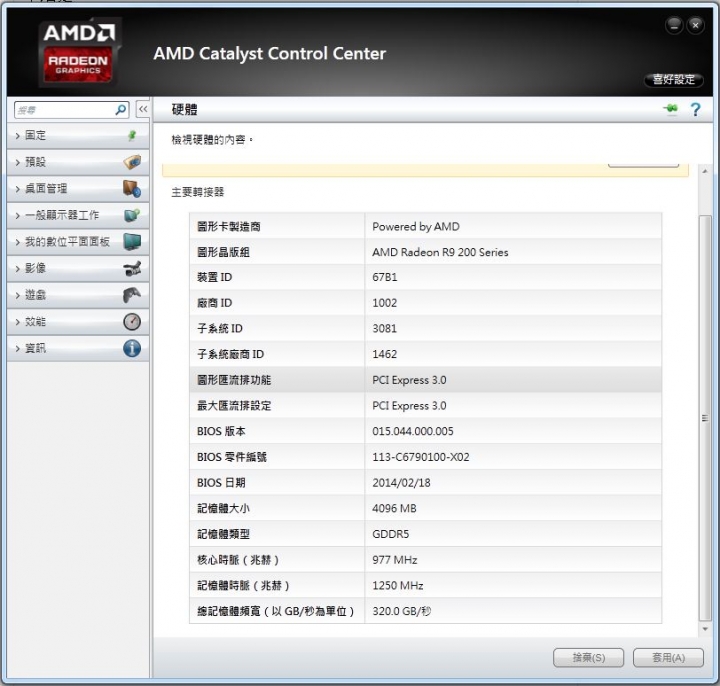The image size is (720, 686).
Task: Click subsystem ID value 3081
Action: click(x=384, y=329)
